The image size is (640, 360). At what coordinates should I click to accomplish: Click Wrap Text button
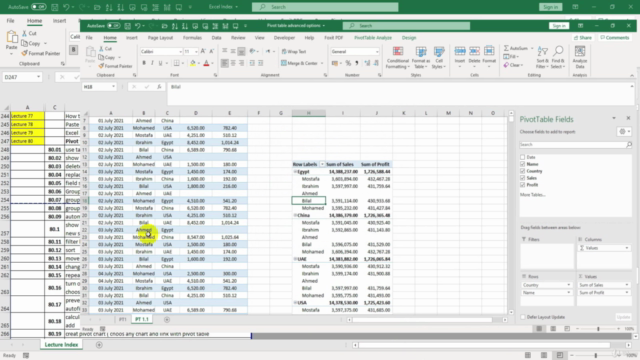[x=293, y=51]
